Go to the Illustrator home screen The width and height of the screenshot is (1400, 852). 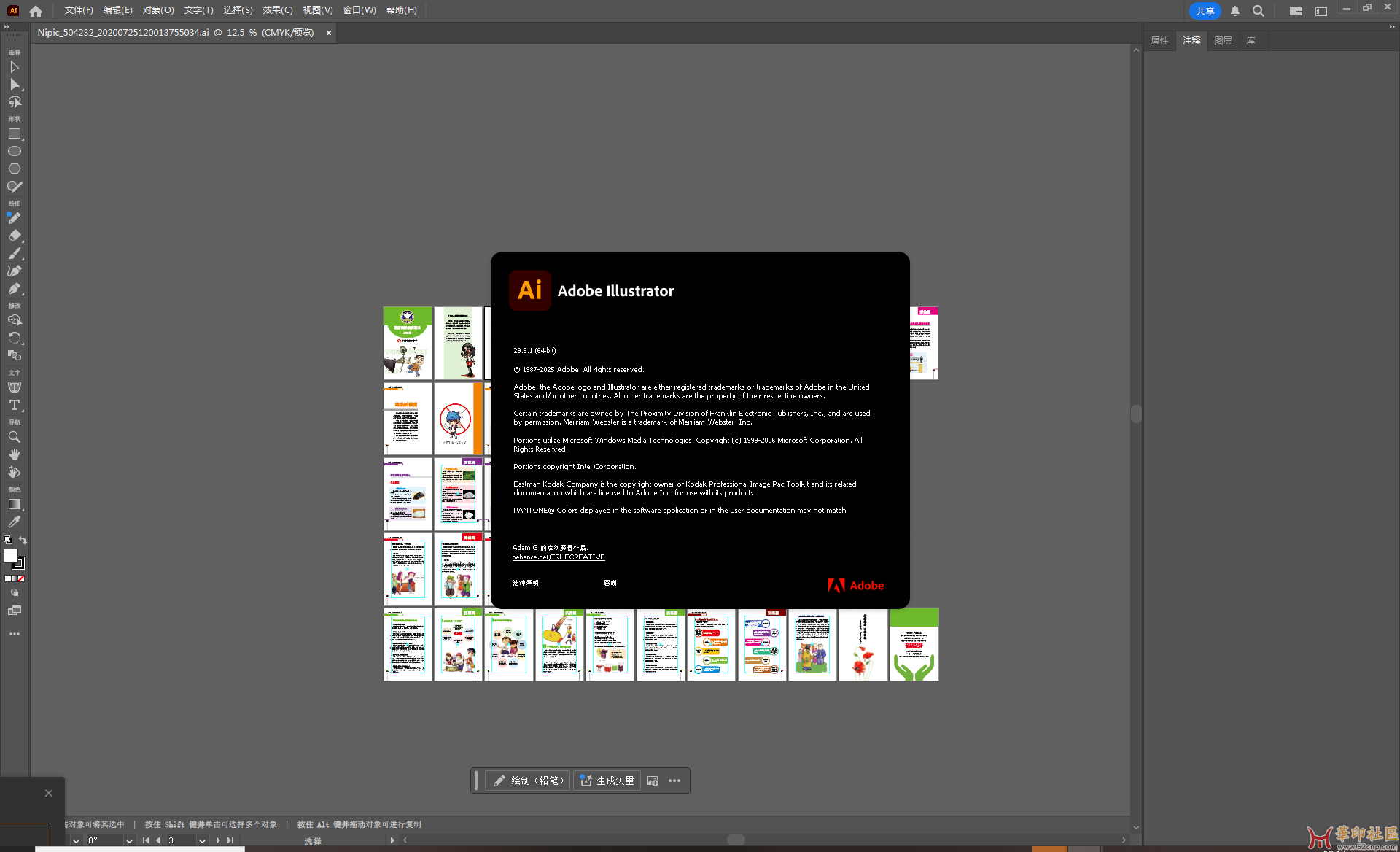tap(36, 11)
